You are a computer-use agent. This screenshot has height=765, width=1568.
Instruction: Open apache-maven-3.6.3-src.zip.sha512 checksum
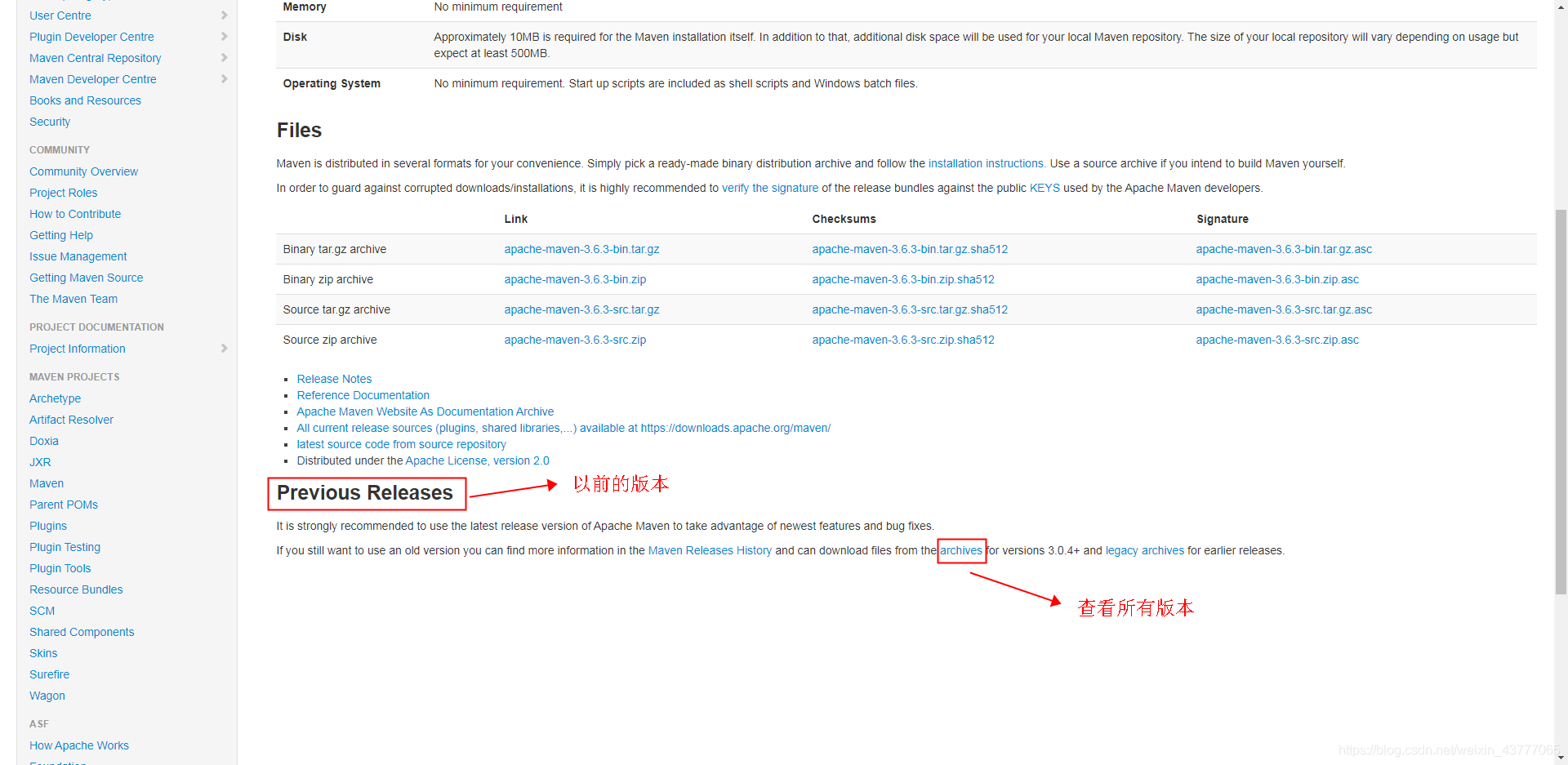[x=903, y=340]
